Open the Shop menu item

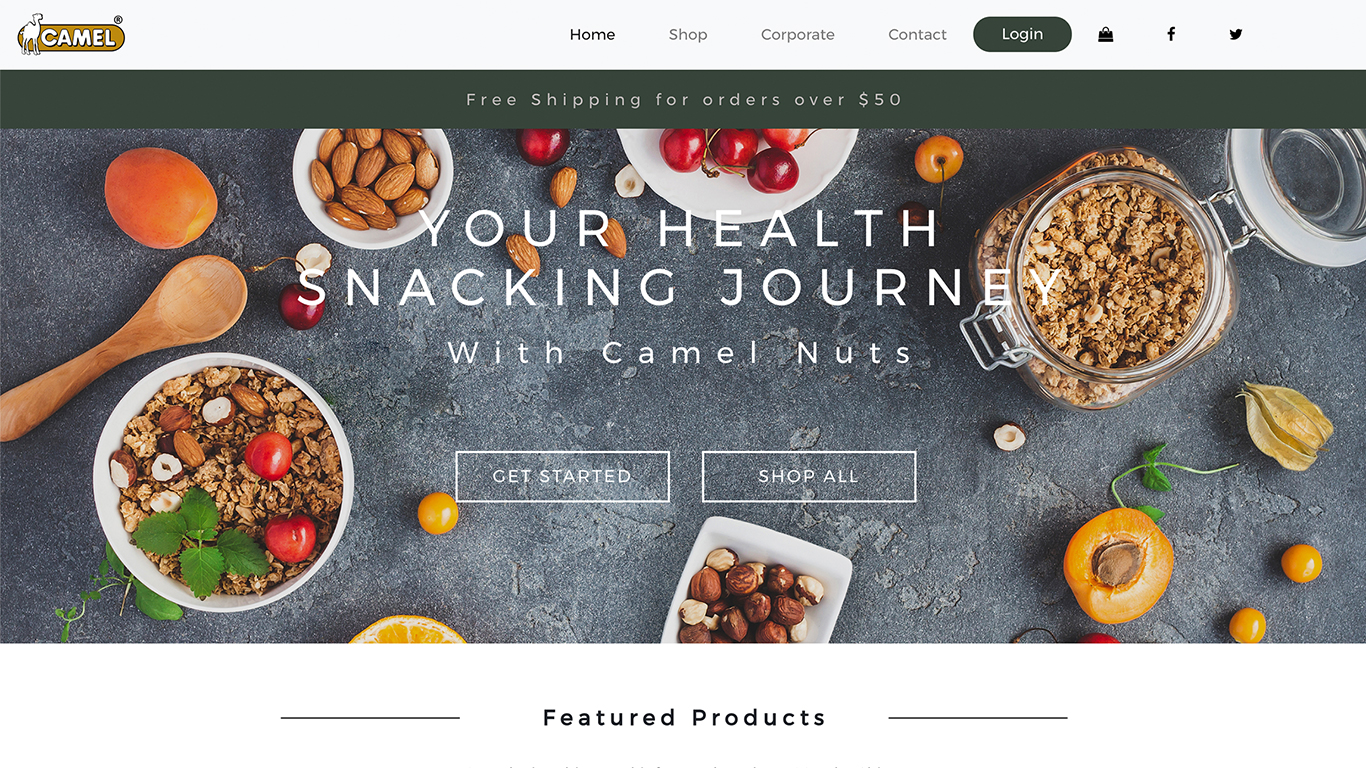pyautogui.click(x=688, y=34)
